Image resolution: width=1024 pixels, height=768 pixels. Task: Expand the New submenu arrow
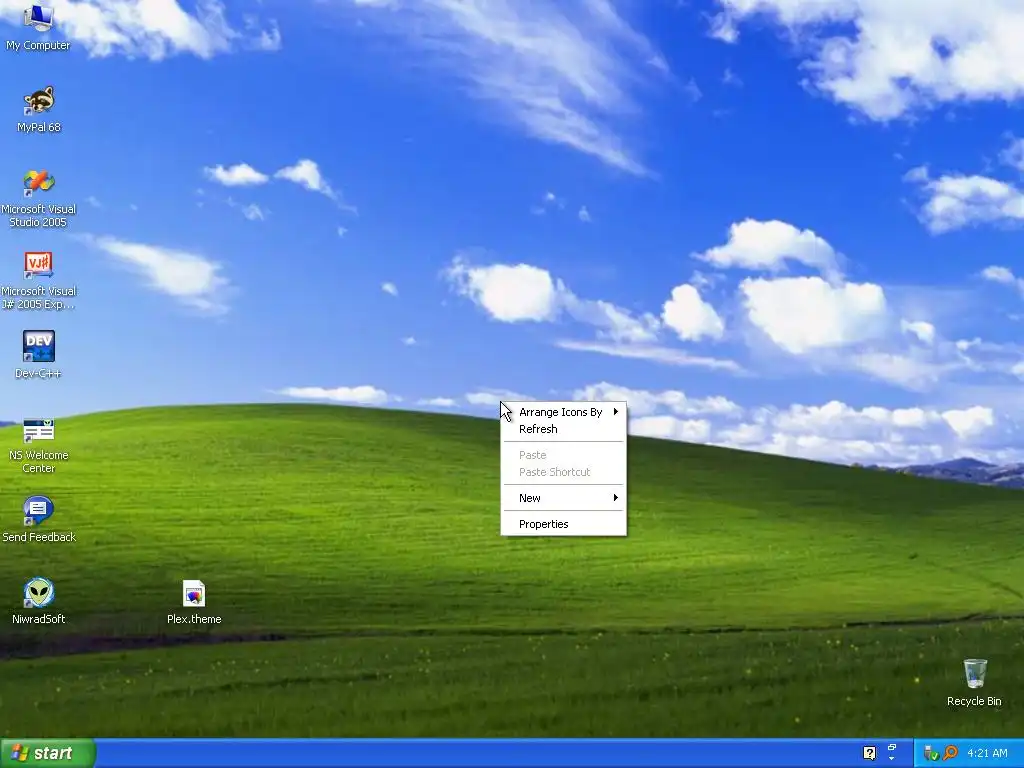point(615,498)
